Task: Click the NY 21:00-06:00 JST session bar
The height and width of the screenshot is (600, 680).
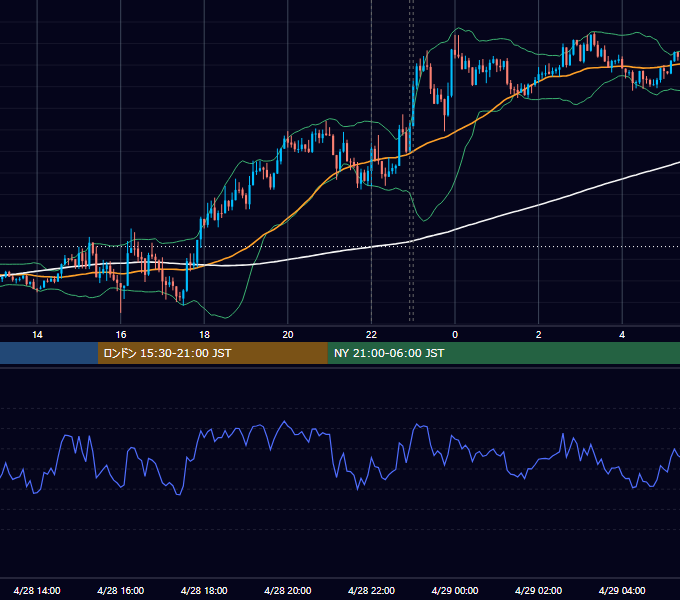Action: [503, 353]
